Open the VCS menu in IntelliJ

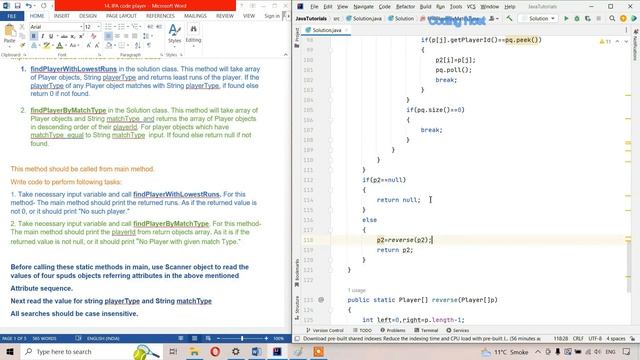pyautogui.click(x=471, y=7)
